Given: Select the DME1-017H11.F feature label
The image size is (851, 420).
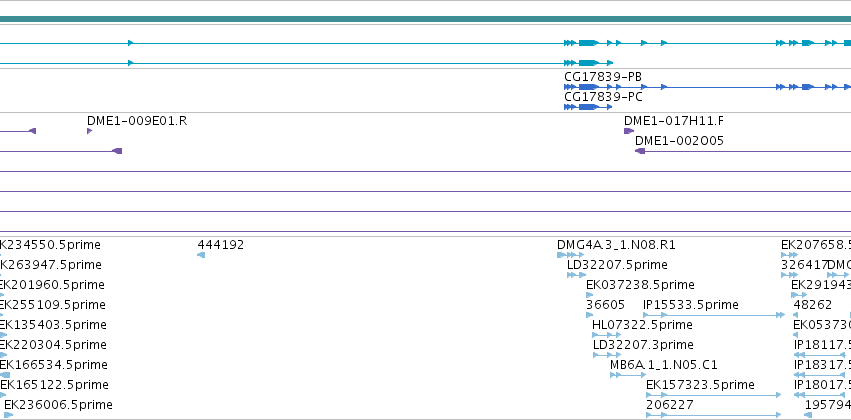Looking at the screenshot, I should pyautogui.click(x=674, y=120).
